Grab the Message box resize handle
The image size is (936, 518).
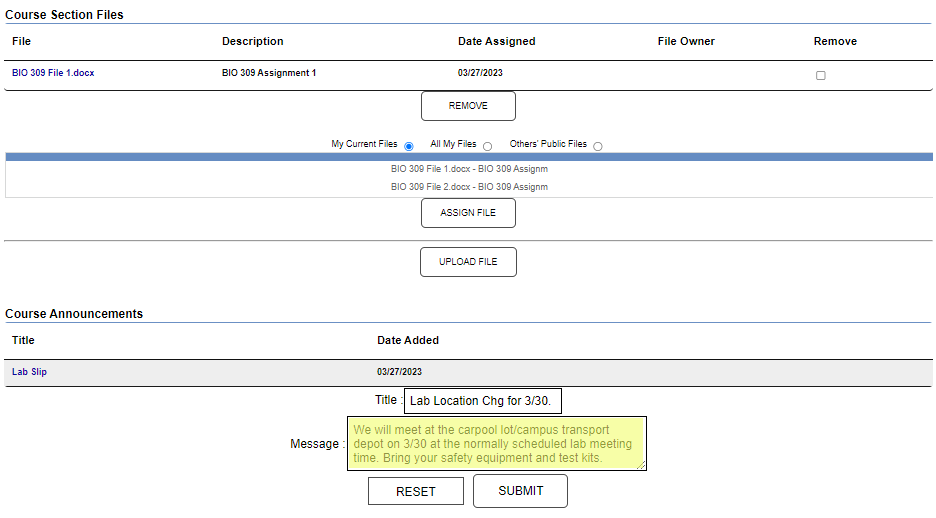(641, 465)
